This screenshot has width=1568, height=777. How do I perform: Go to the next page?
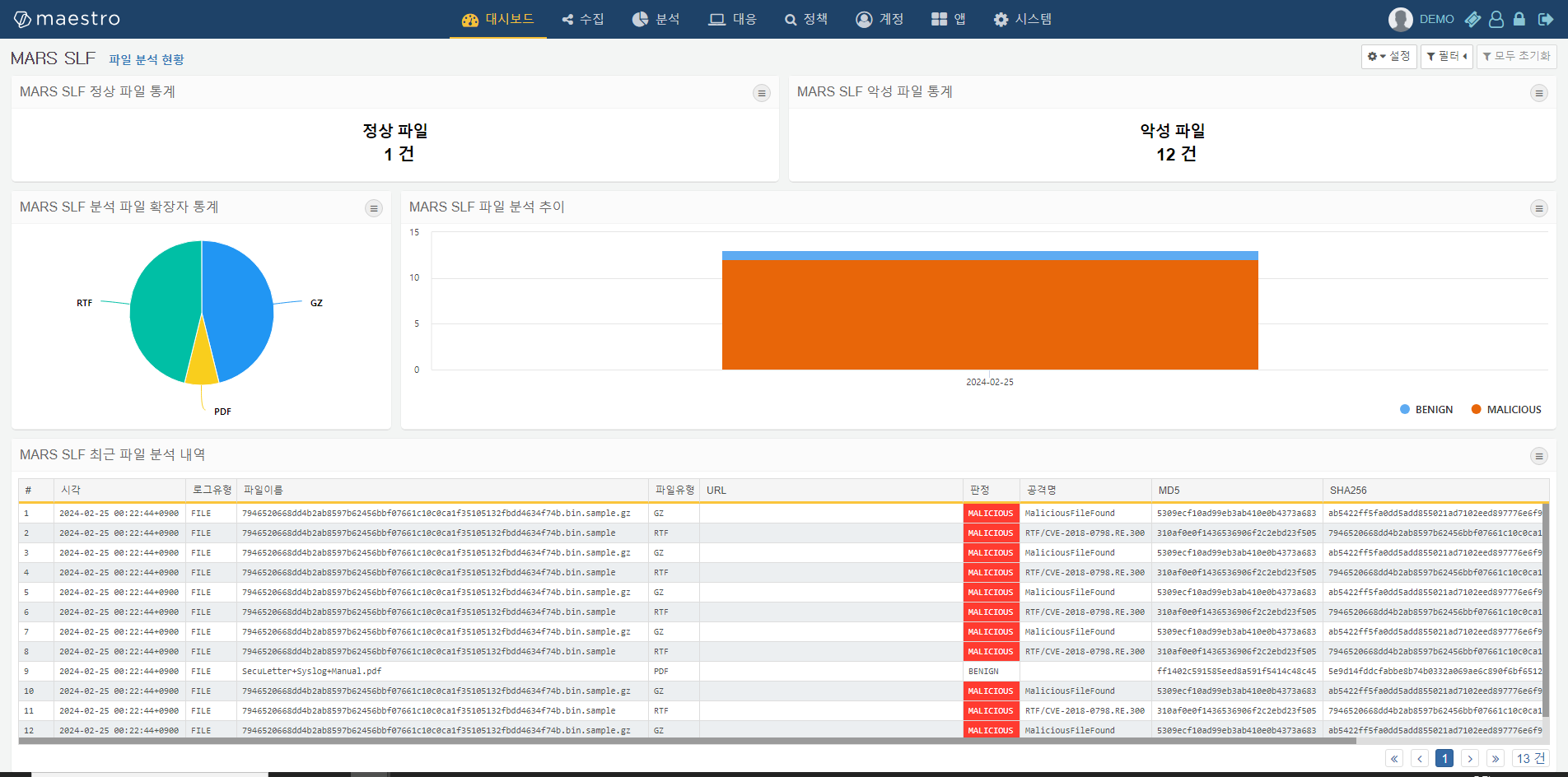tap(1470, 758)
